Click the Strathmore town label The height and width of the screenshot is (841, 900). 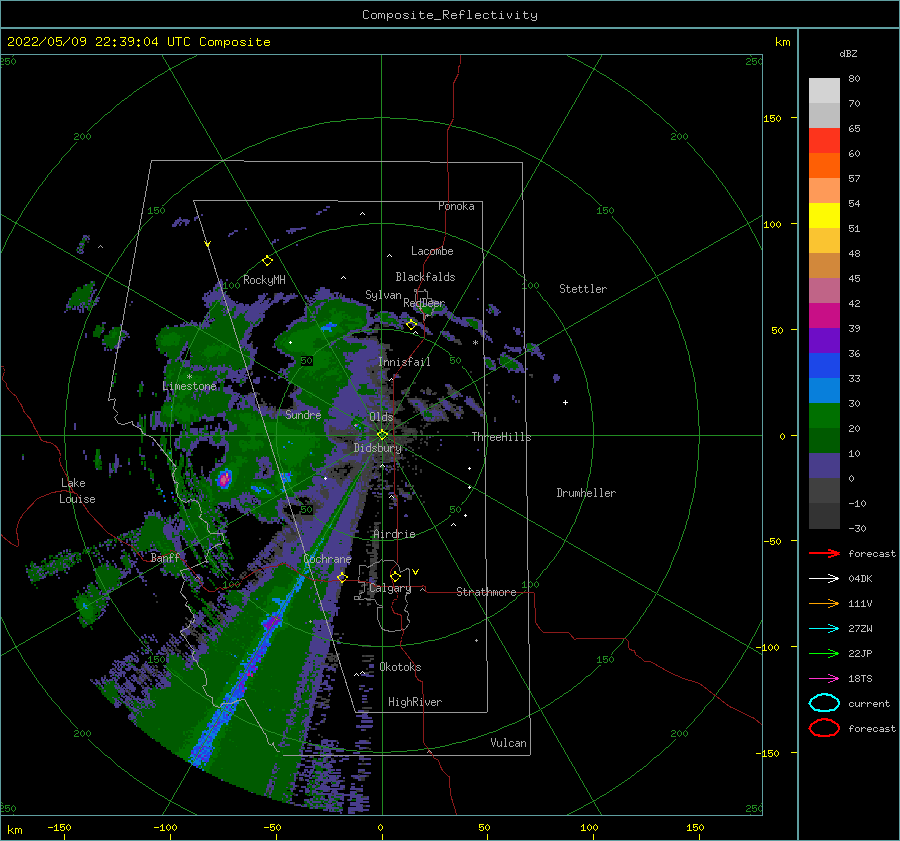click(486, 592)
